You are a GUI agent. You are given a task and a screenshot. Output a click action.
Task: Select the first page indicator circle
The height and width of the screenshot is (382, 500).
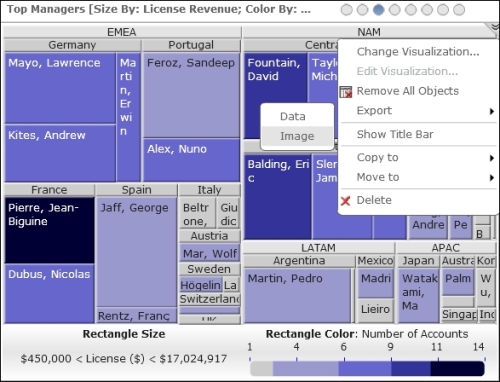pos(347,10)
